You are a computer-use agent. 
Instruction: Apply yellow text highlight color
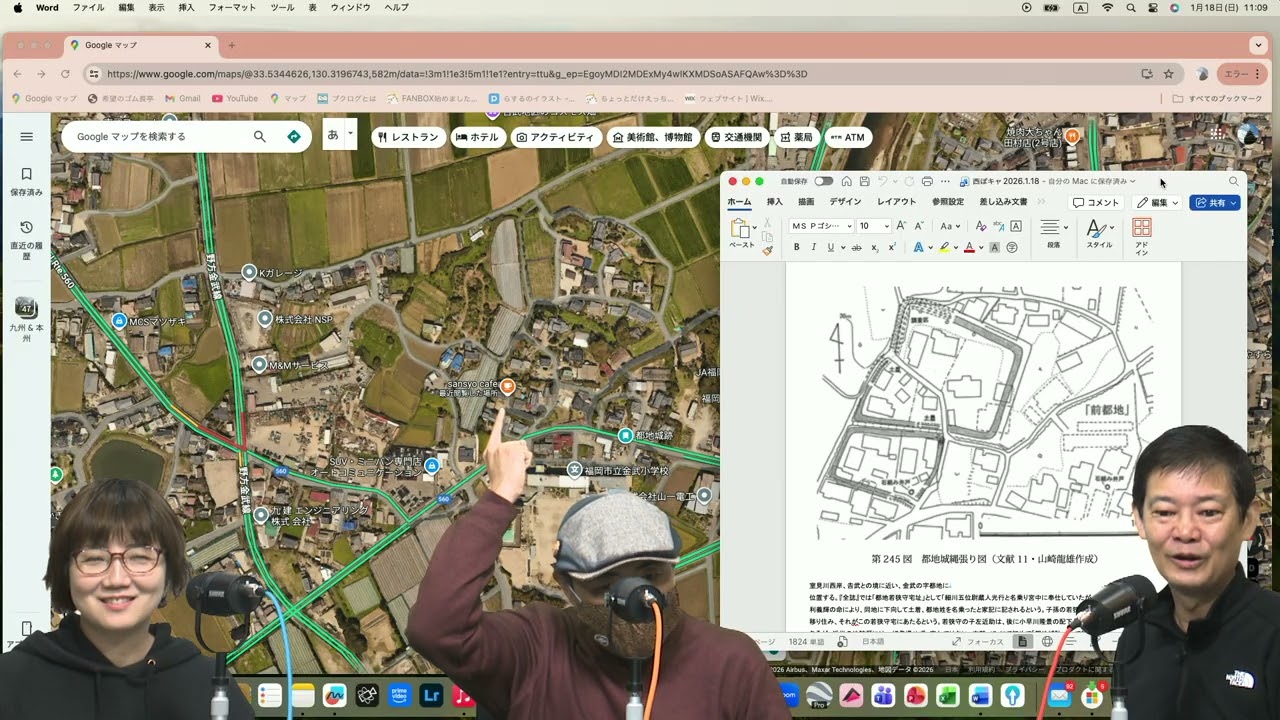click(944, 247)
